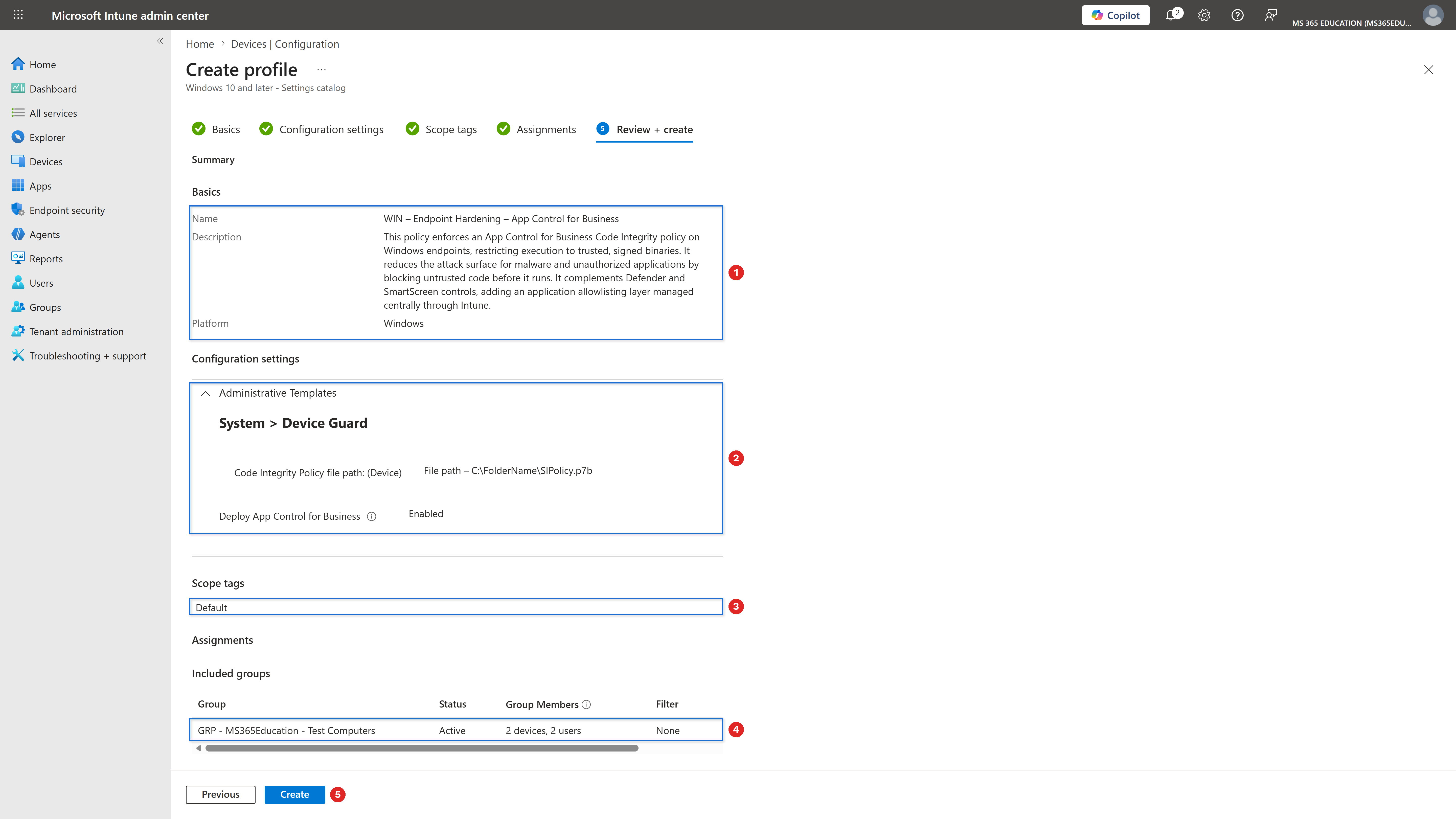Viewport: 1456px width, 819px height.
Task: Click the Troubleshooting + support icon
Action: pos(18,355)
